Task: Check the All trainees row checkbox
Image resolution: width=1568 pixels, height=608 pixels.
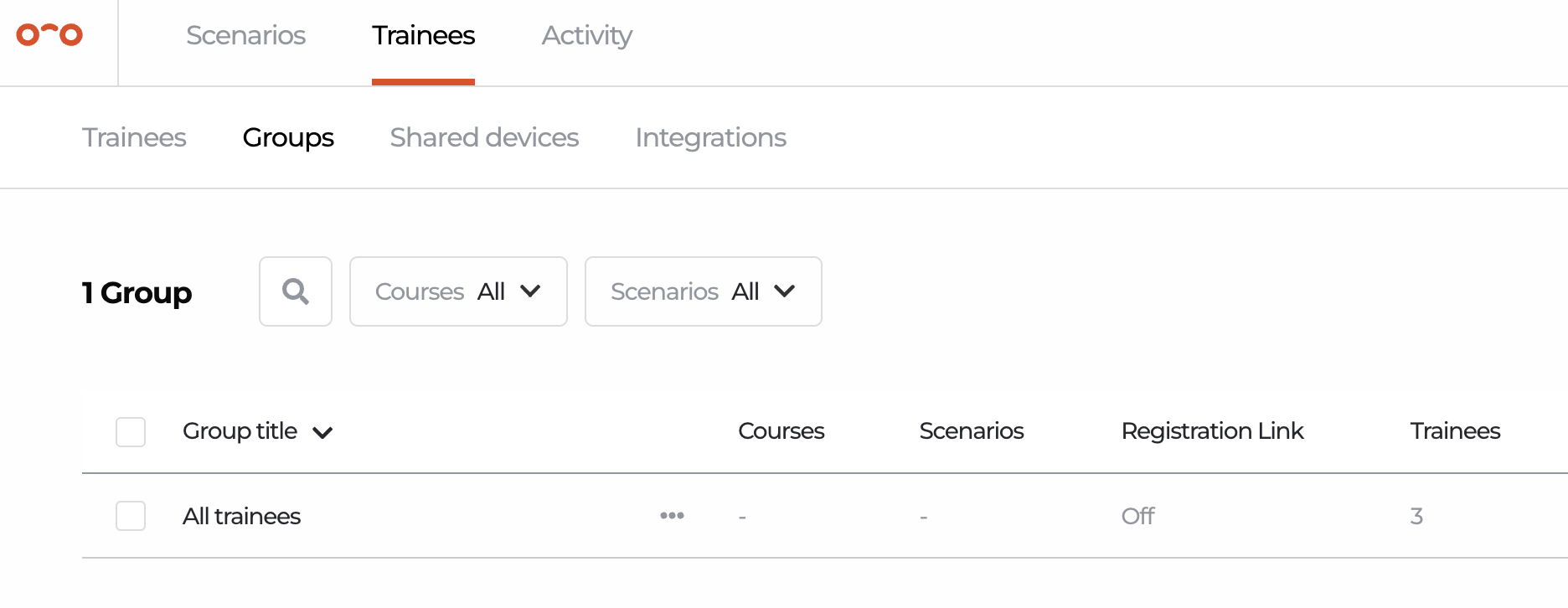Action: 131,516
